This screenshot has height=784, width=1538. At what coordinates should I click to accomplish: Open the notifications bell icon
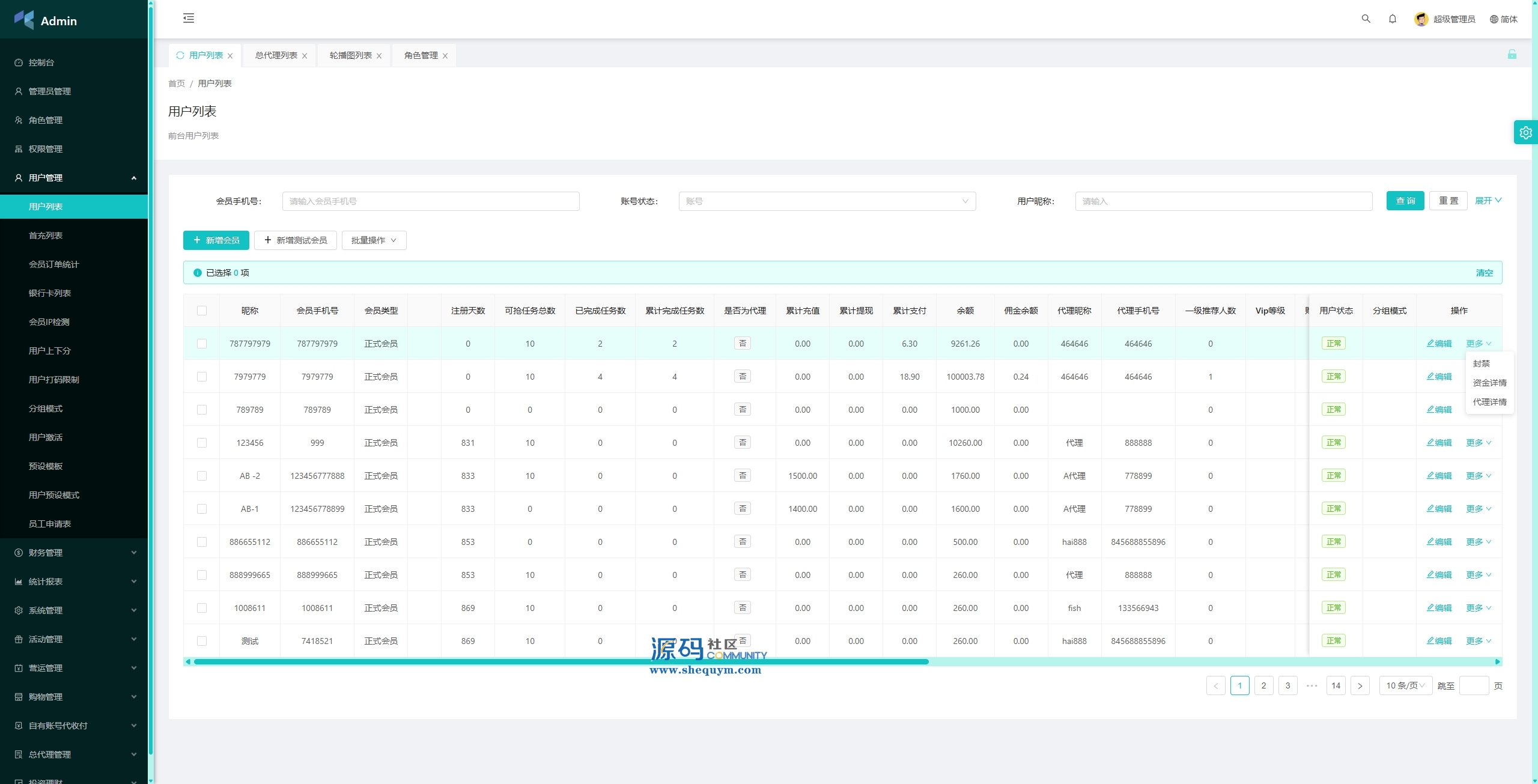point(1392,19)
